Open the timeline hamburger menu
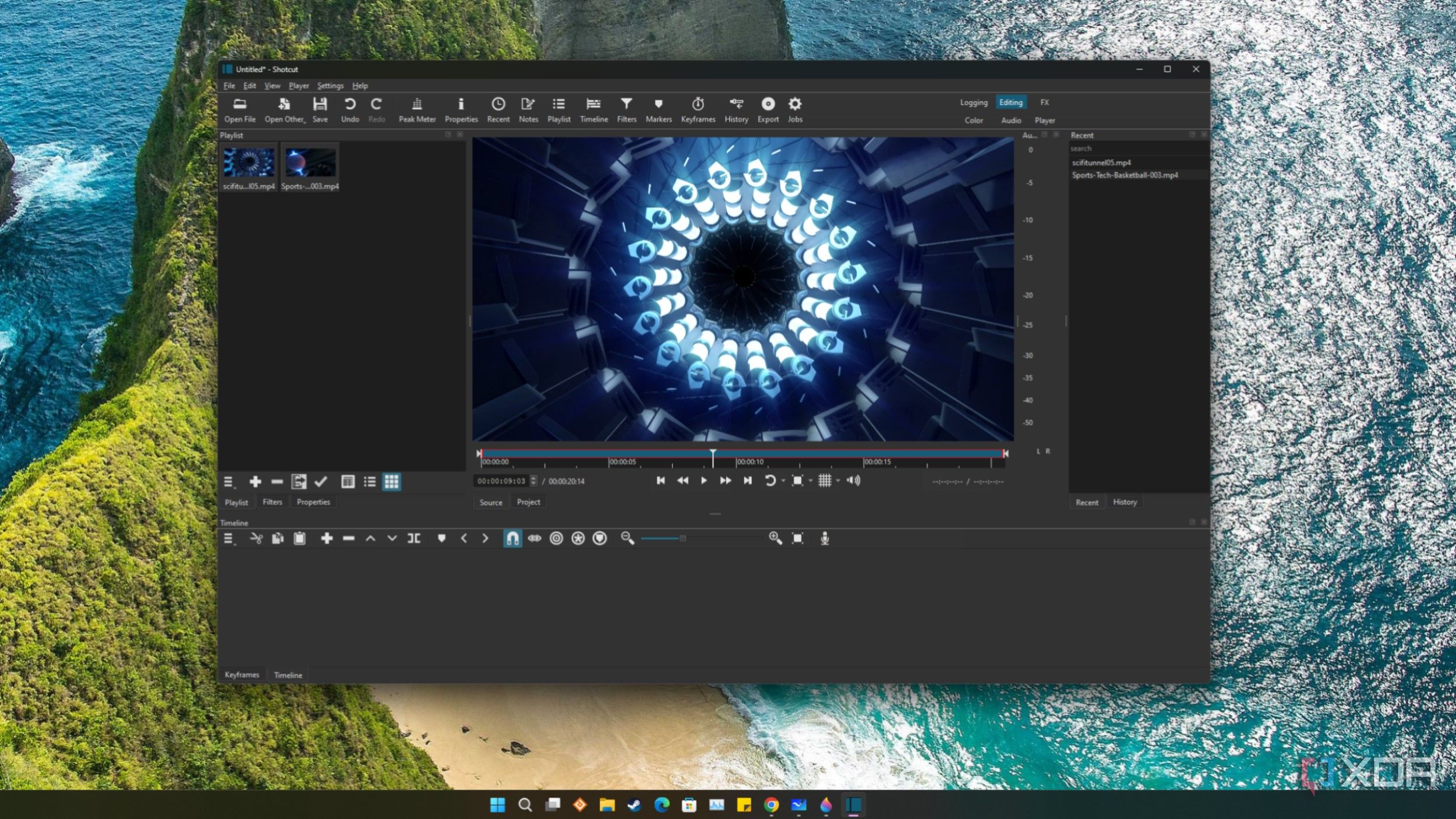The image size is (1456, 819). coord(229,539)
